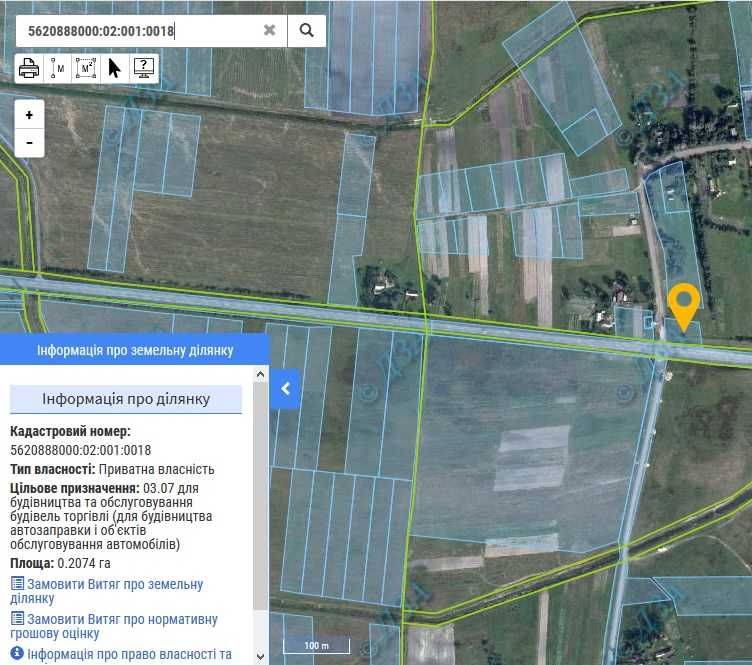Click the 'Цільове призначення' purpose description text

[111, 516]
